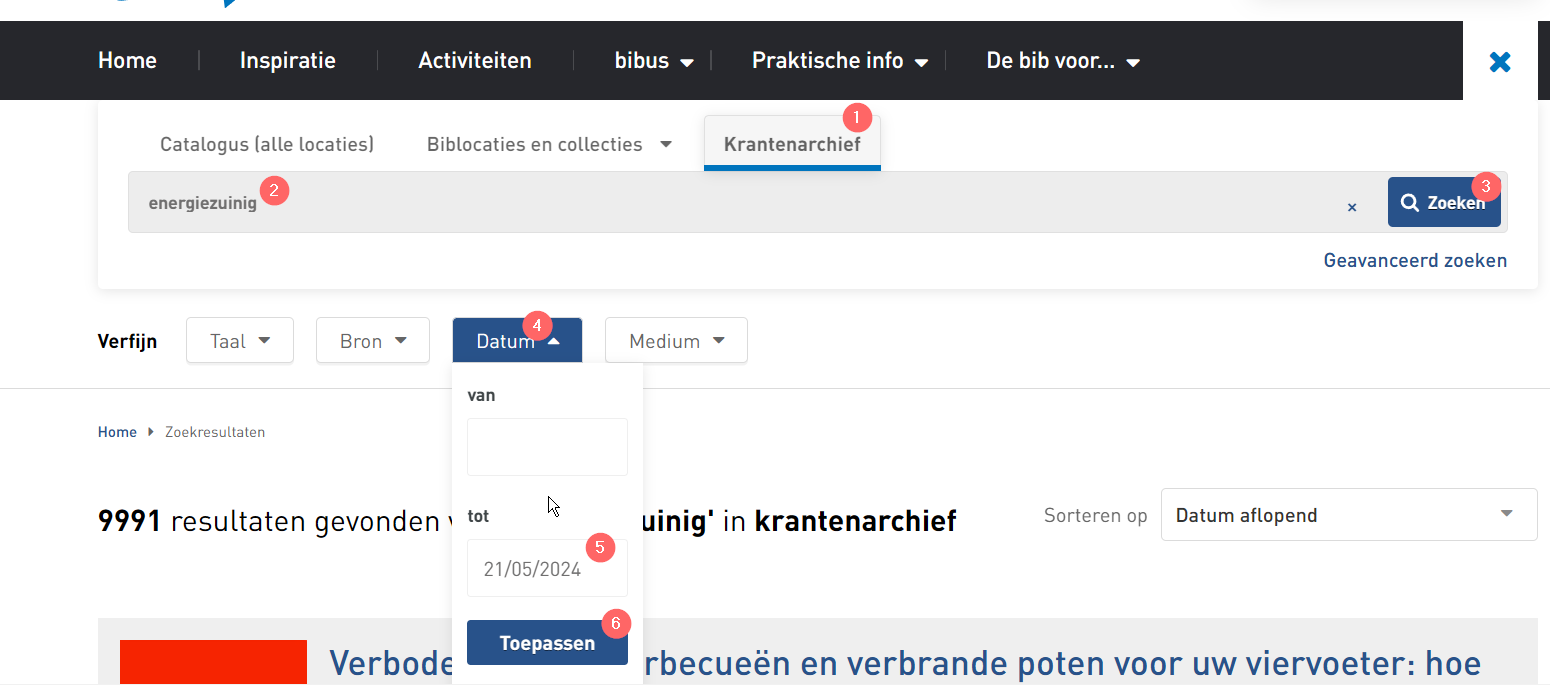Open Geavanceerd zoeken link
The width and height of the screenshot is (1550, 685).
point(1414,261)
